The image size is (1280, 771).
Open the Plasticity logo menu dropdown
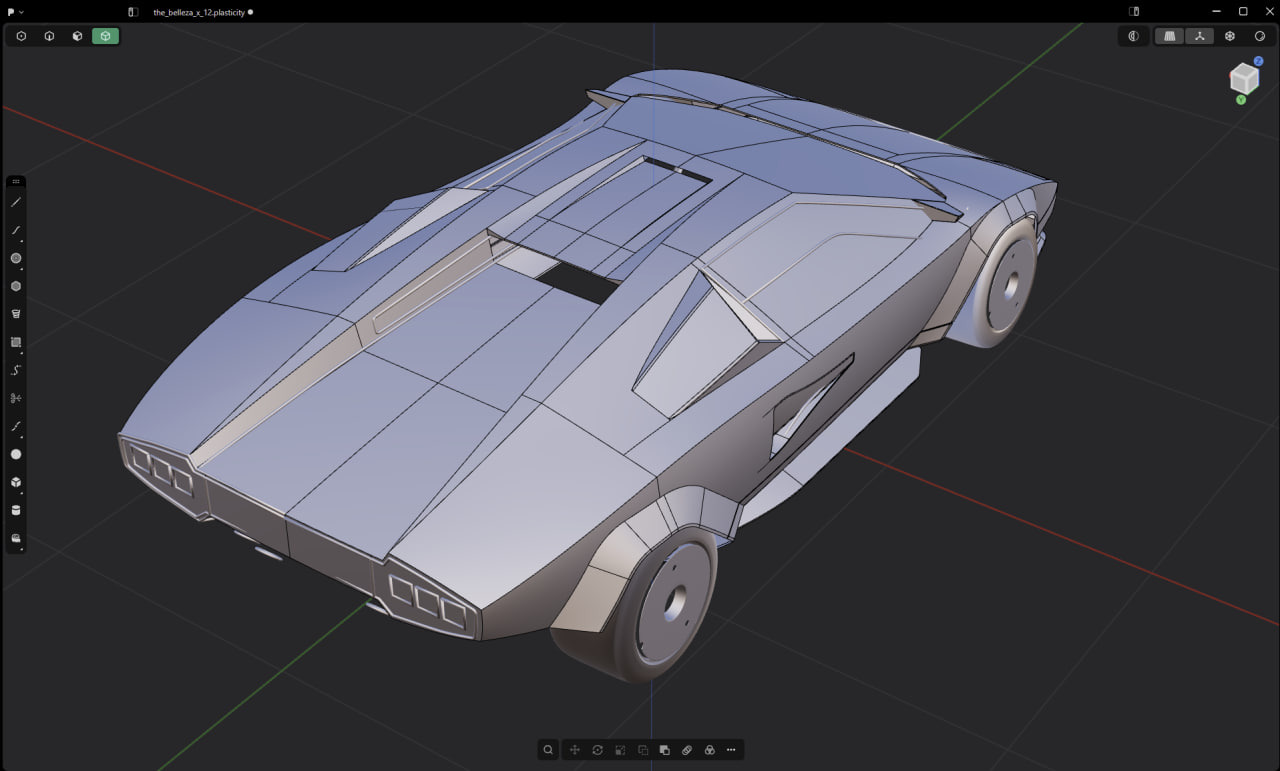[x=14, y=12]
